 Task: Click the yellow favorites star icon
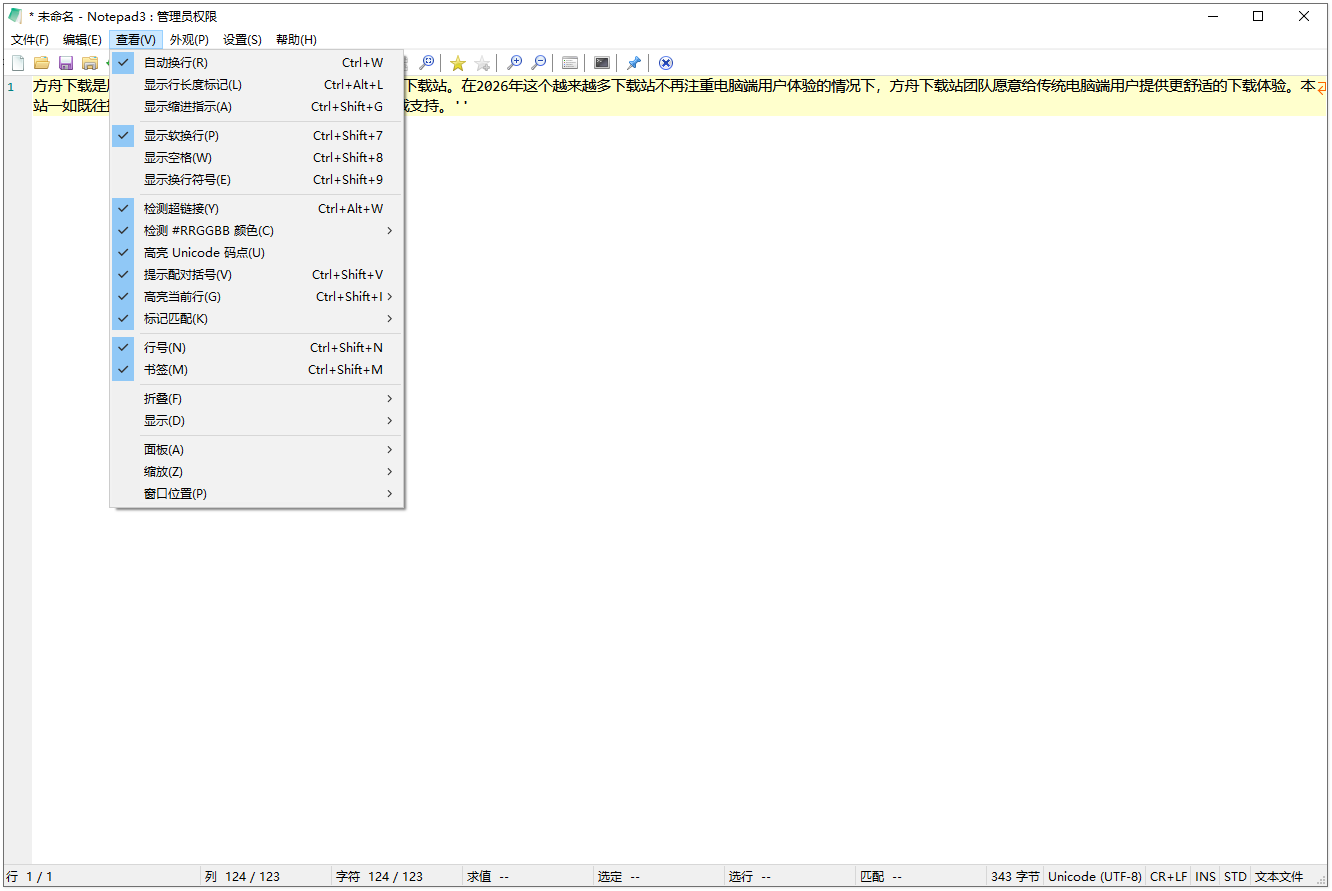tap(457, 62)
